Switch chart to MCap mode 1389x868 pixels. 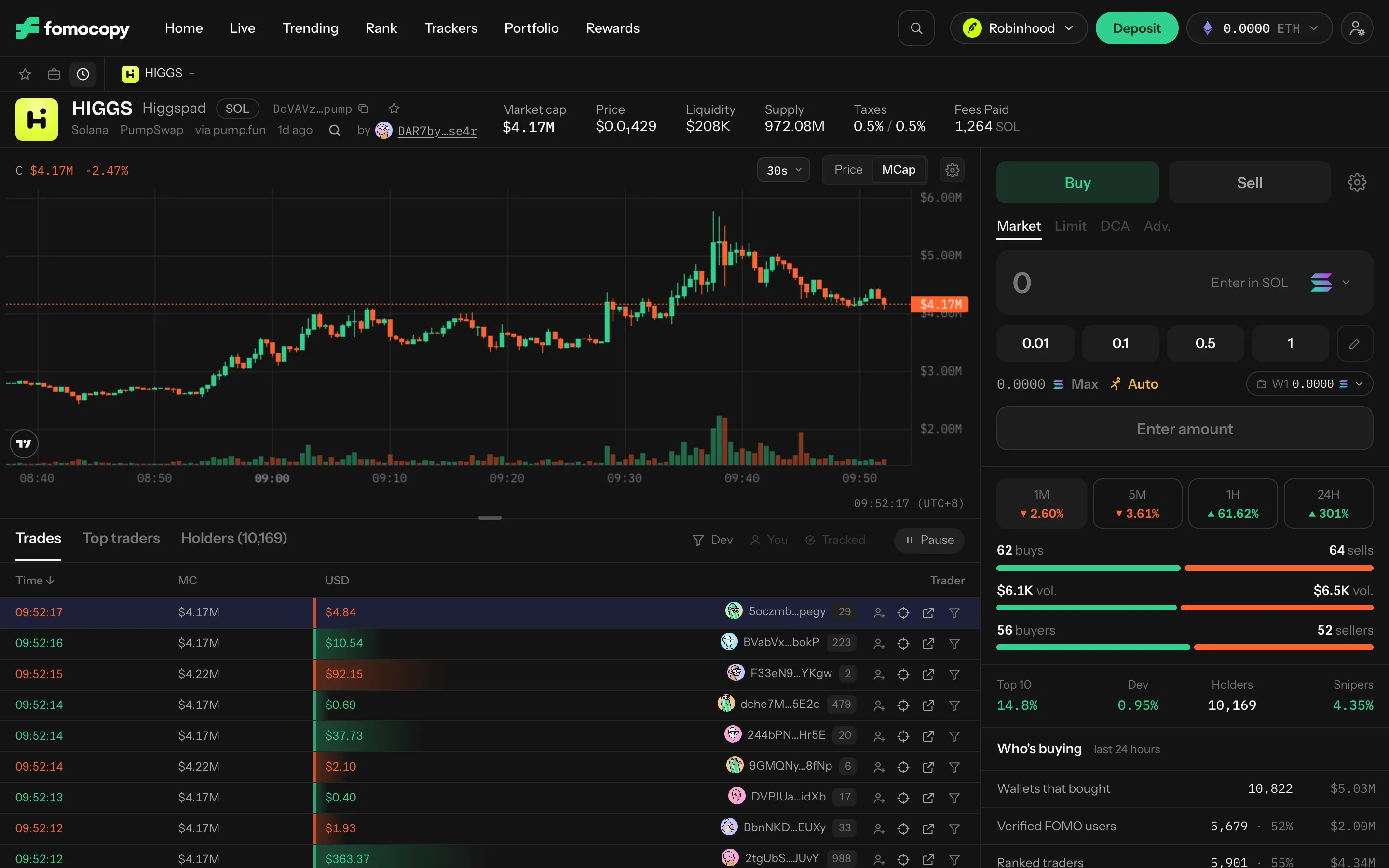tap(898, 170)
